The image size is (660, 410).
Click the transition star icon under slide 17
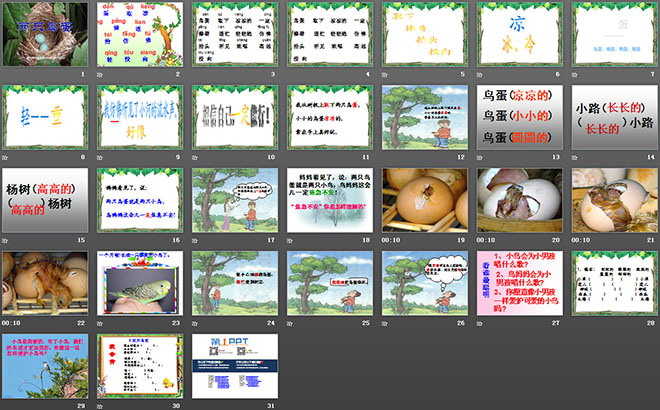(196, 240)
